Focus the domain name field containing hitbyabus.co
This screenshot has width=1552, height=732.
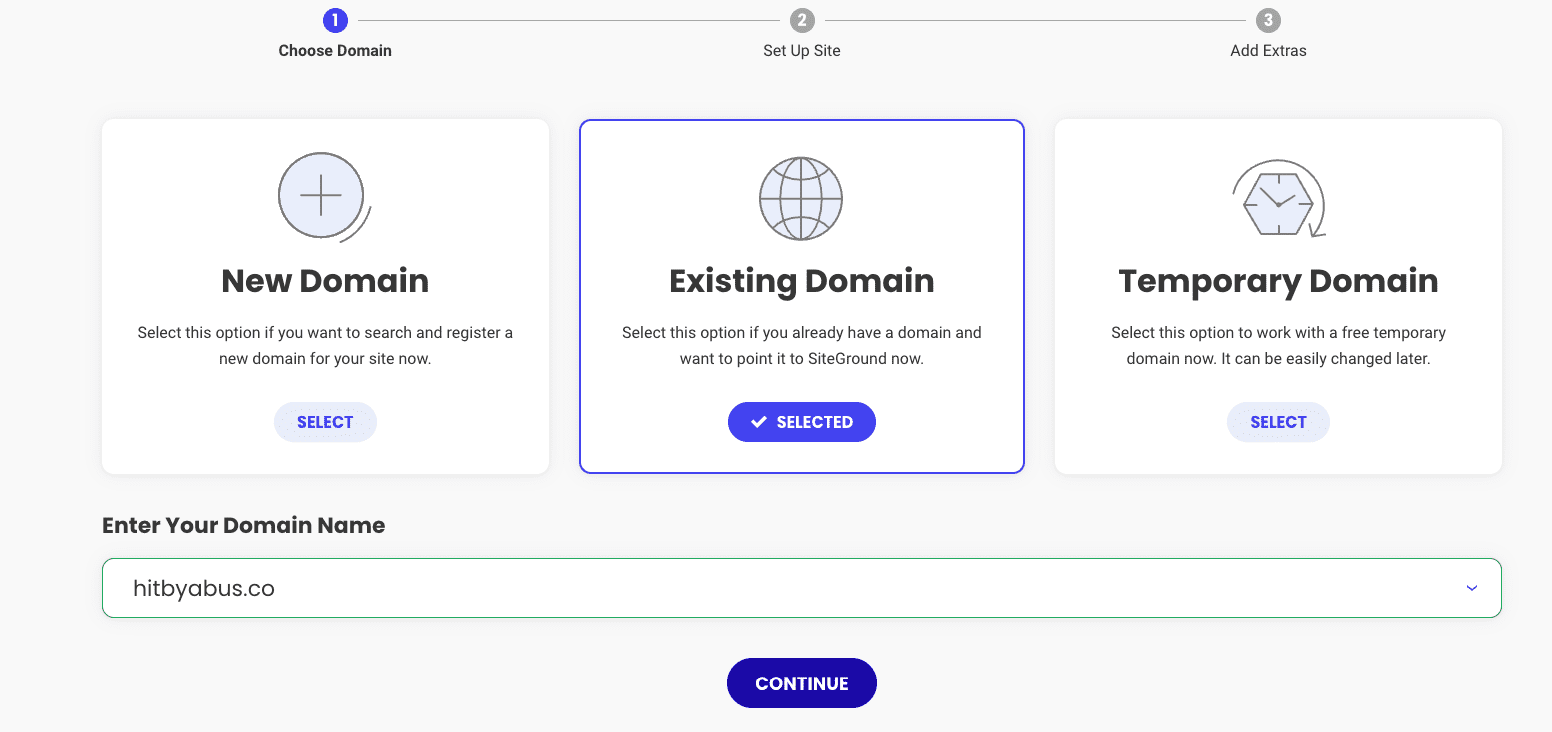pos(801,588)
